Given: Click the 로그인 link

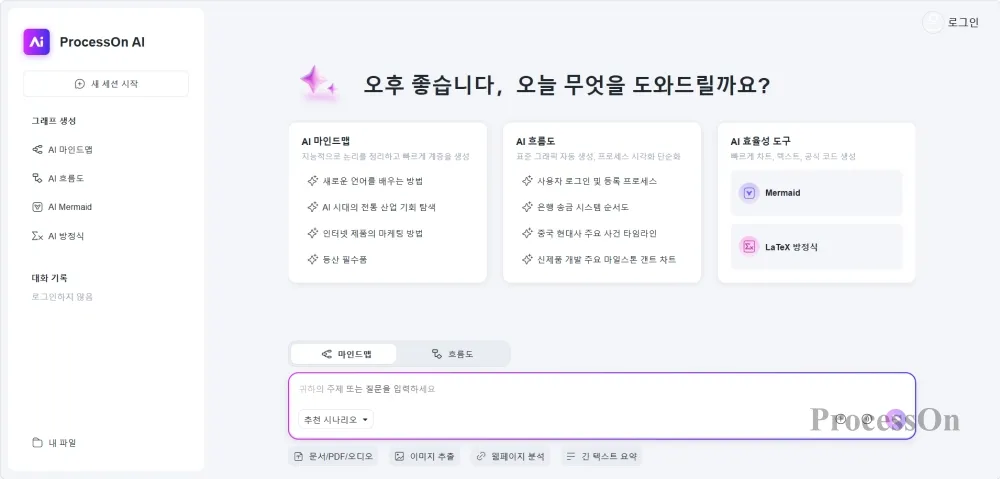Looking at the screenshot, I should click(x=963, y=22).
